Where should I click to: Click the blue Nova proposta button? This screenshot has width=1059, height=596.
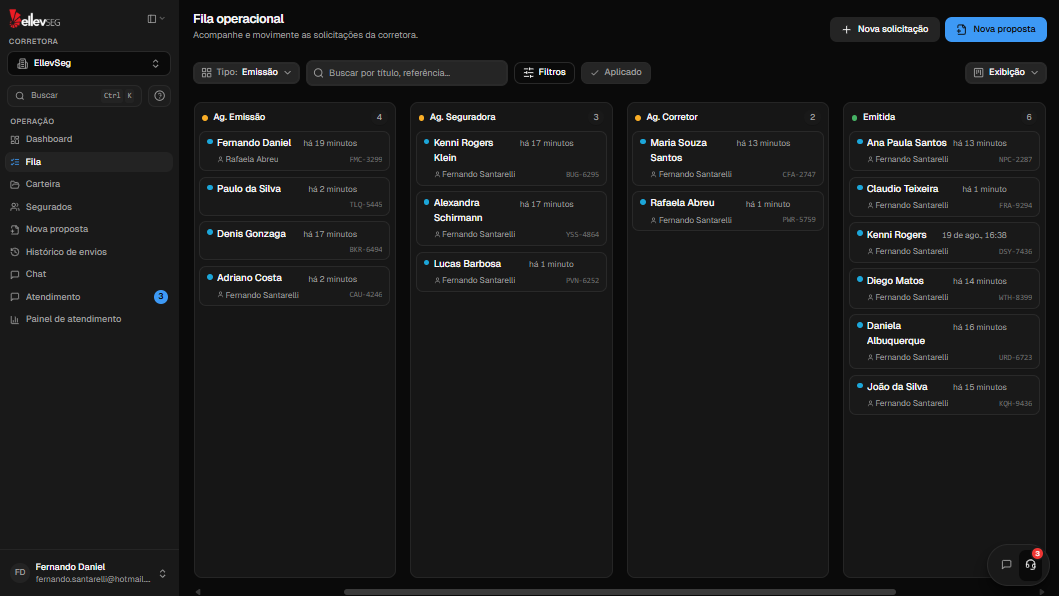pos(996,29)
